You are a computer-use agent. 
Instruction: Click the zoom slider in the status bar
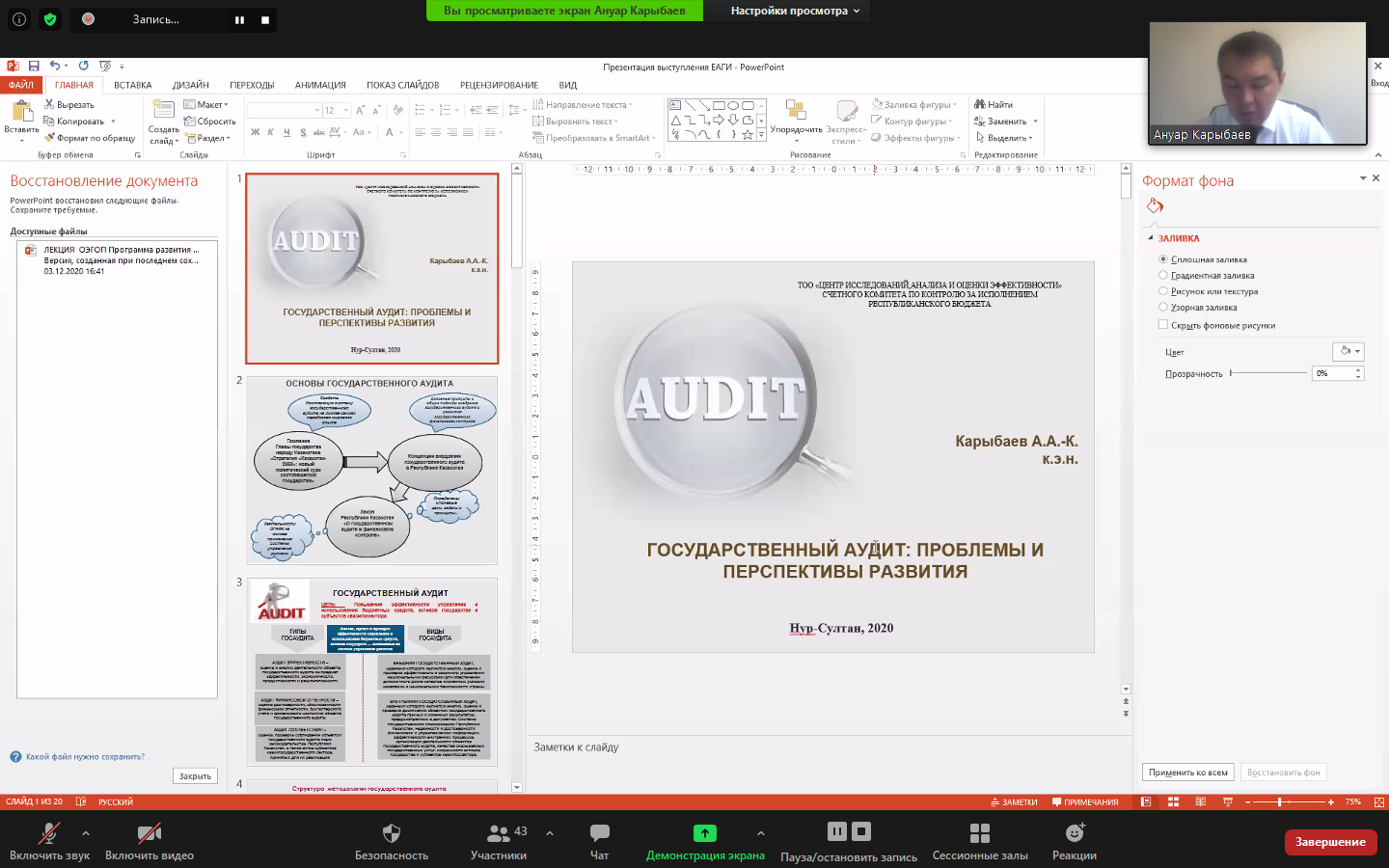pos(1289,802)
